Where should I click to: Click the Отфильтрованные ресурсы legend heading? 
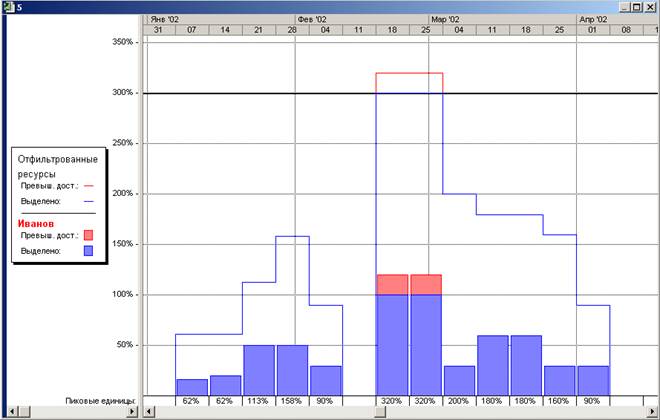[58, 167]
